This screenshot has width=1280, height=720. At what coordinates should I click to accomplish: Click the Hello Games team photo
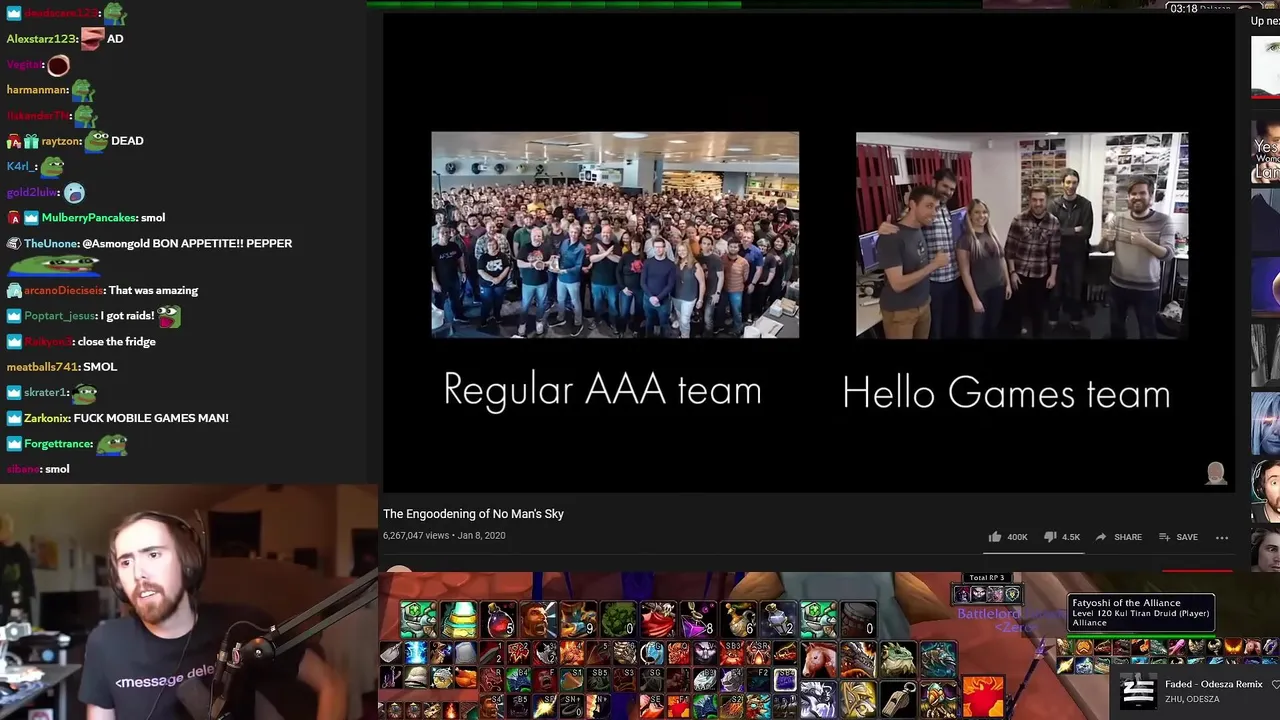(1022, 235)
